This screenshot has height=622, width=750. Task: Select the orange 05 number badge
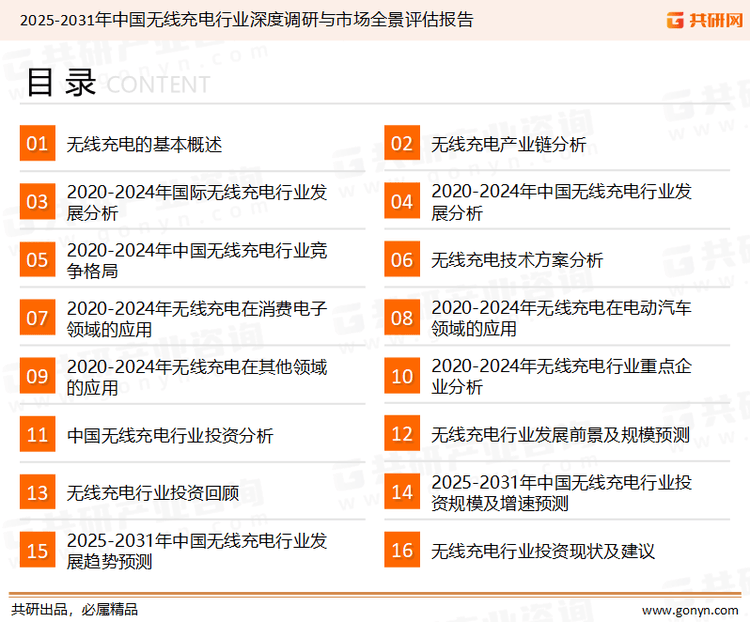37,260
